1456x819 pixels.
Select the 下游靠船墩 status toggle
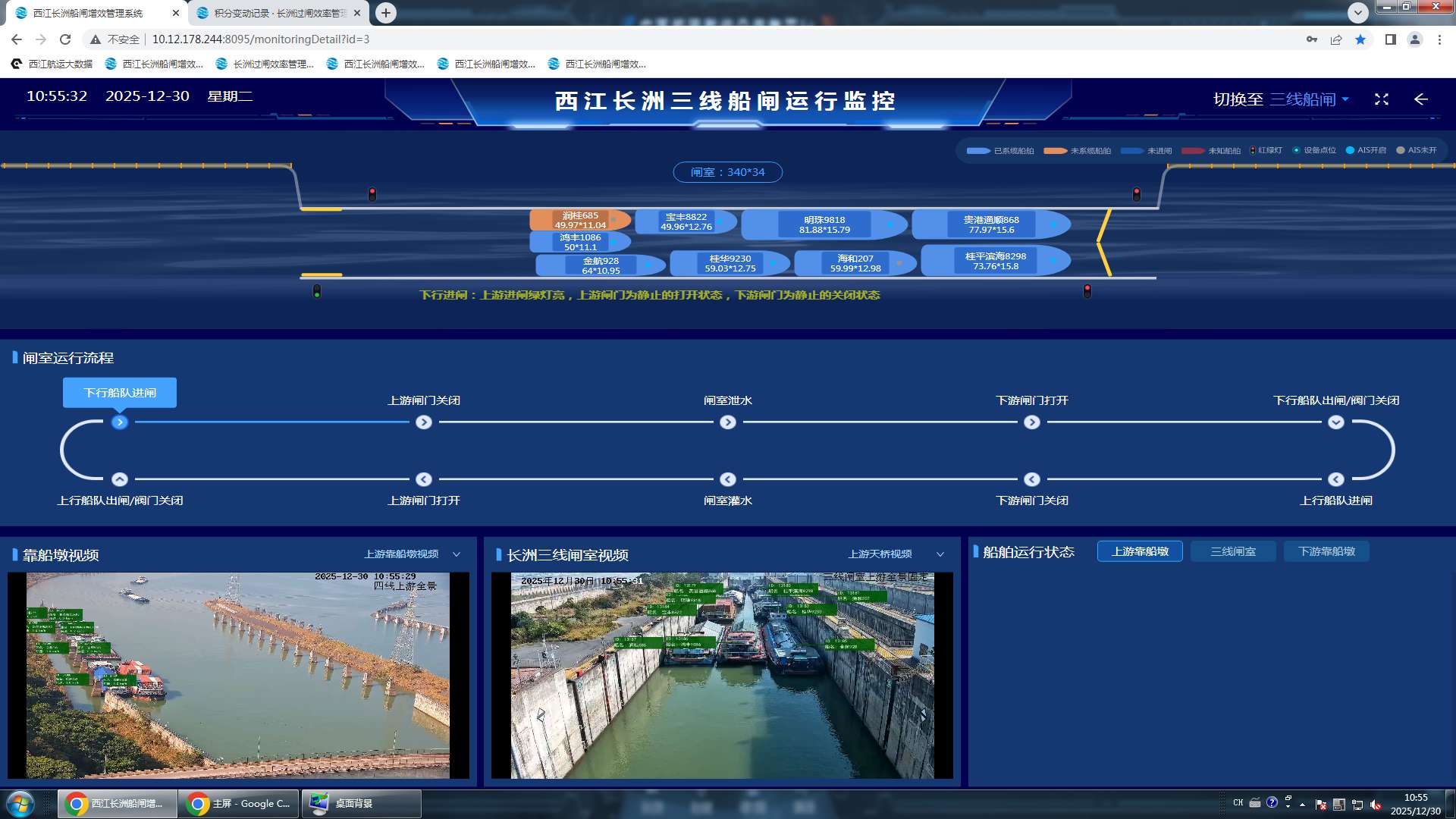[1326, 551]
